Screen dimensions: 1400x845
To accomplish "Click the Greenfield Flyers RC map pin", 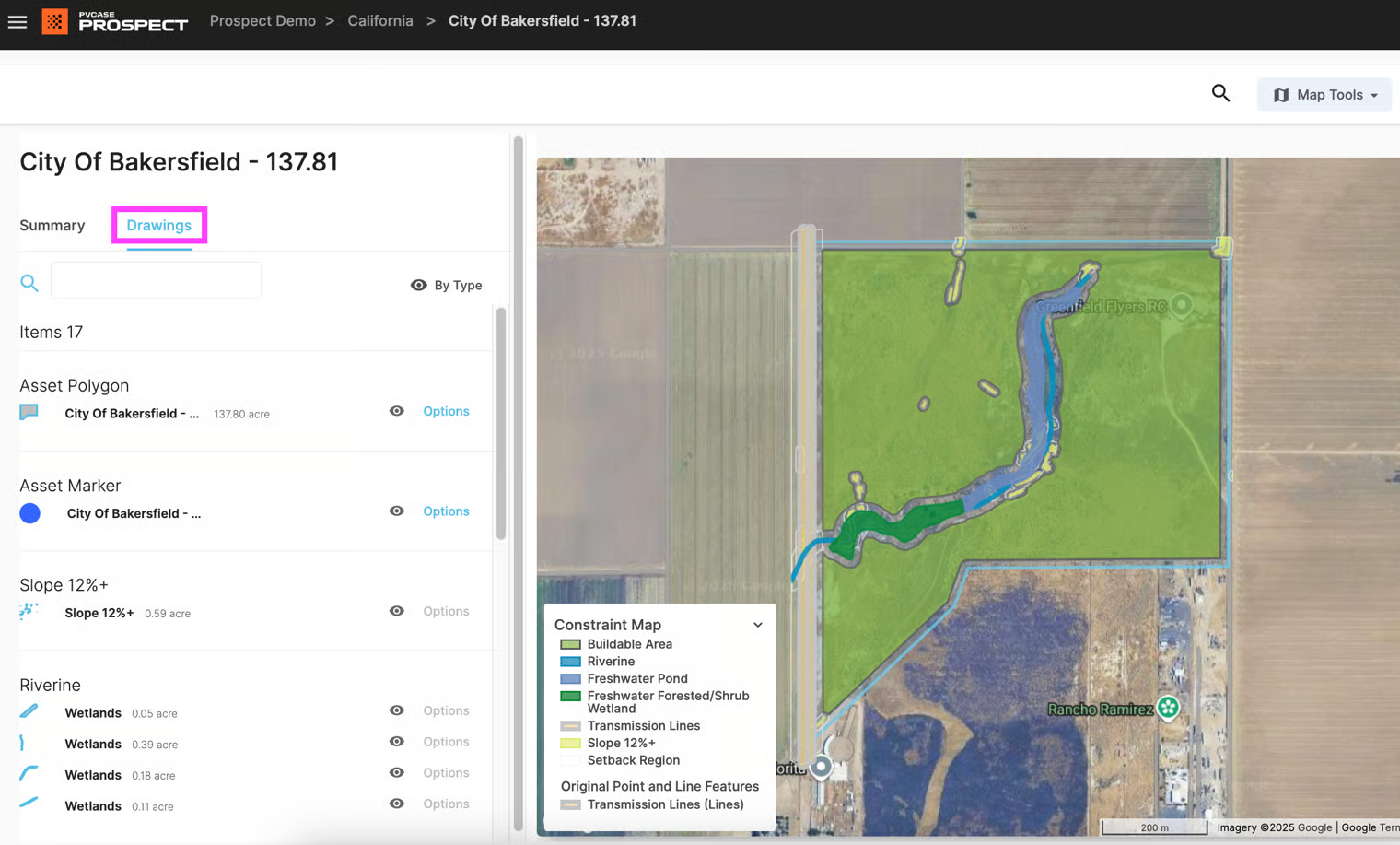I will [1181, 304].
